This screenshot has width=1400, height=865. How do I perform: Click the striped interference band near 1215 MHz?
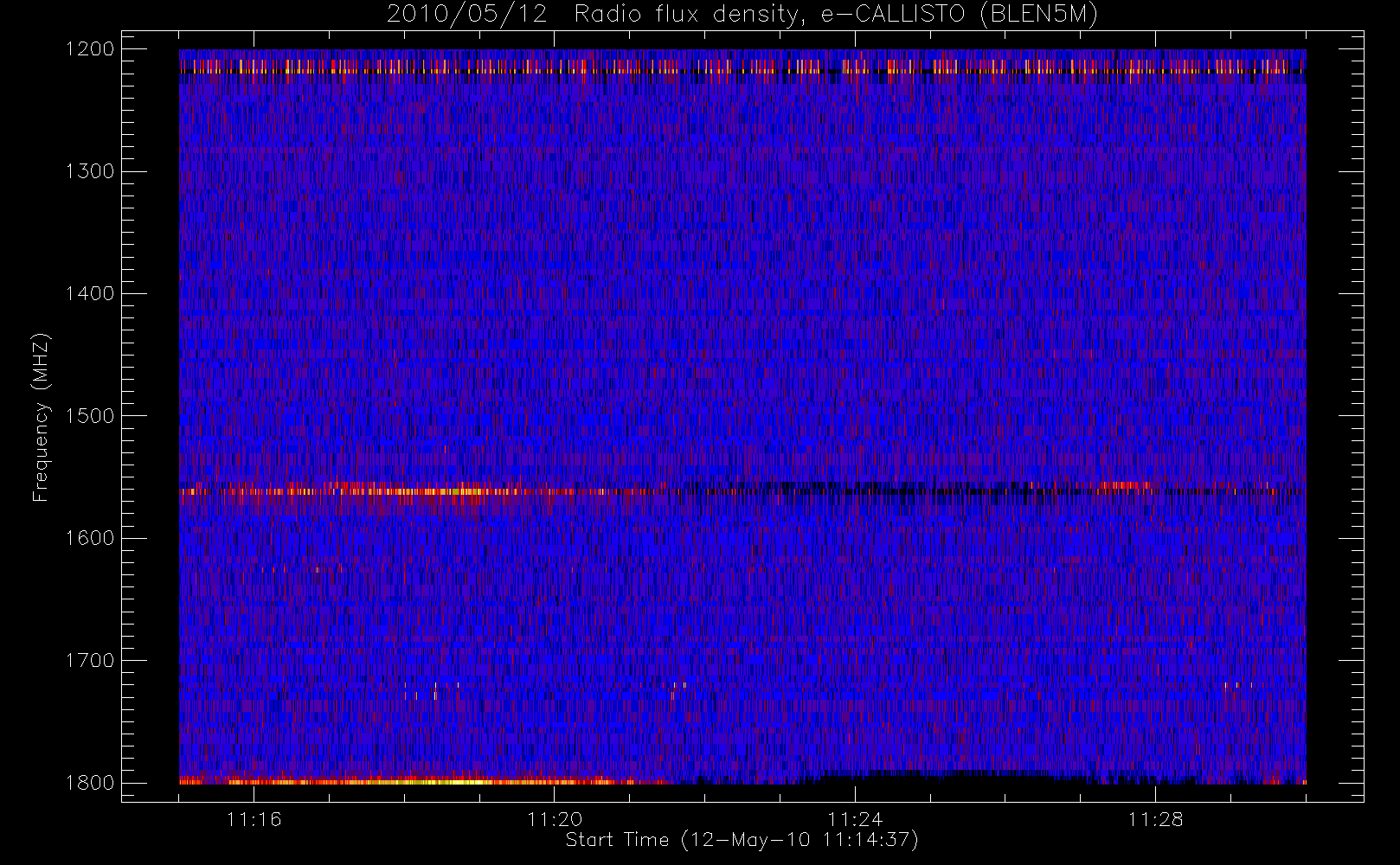[742, 66]
